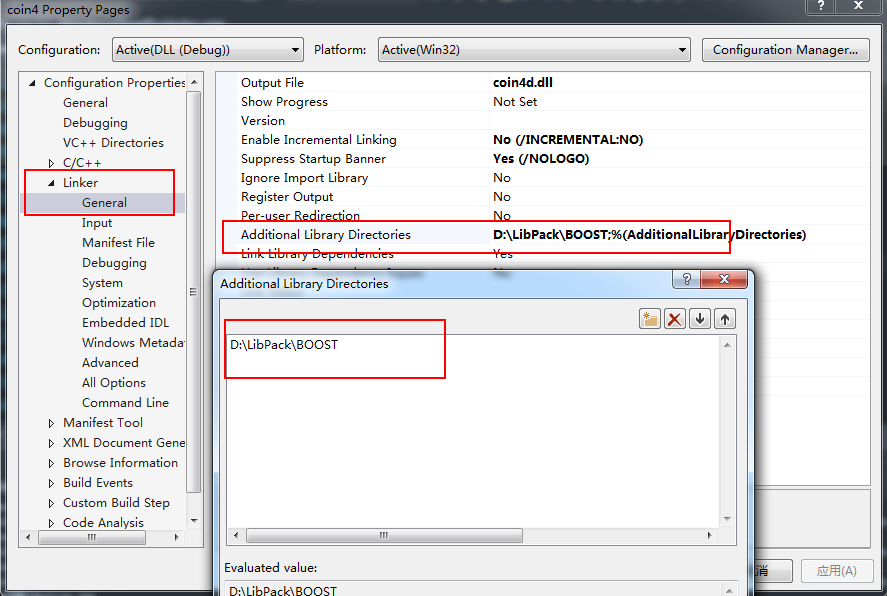The image size is (887, 596).
Task: Close the Additional Library Directories dialog
Action: click(723, 280)
